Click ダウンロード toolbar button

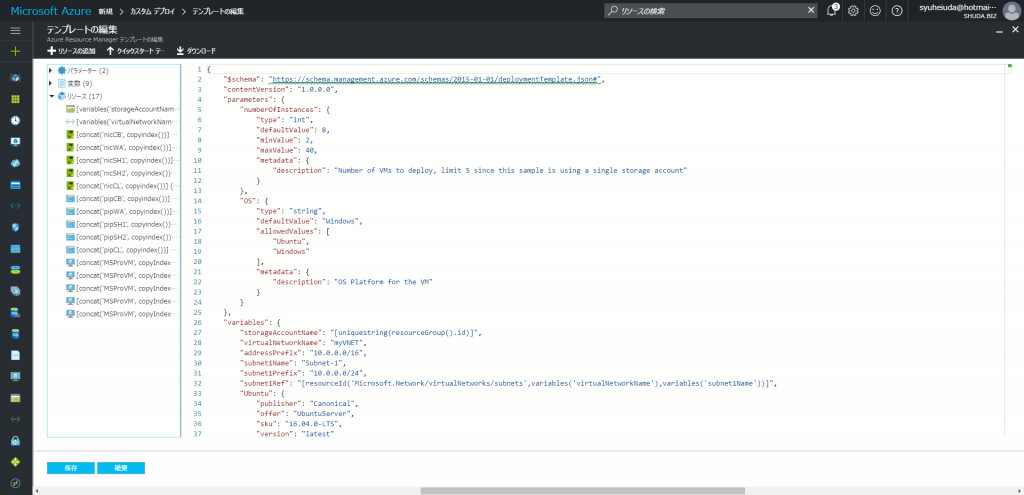tap(196, 51)
